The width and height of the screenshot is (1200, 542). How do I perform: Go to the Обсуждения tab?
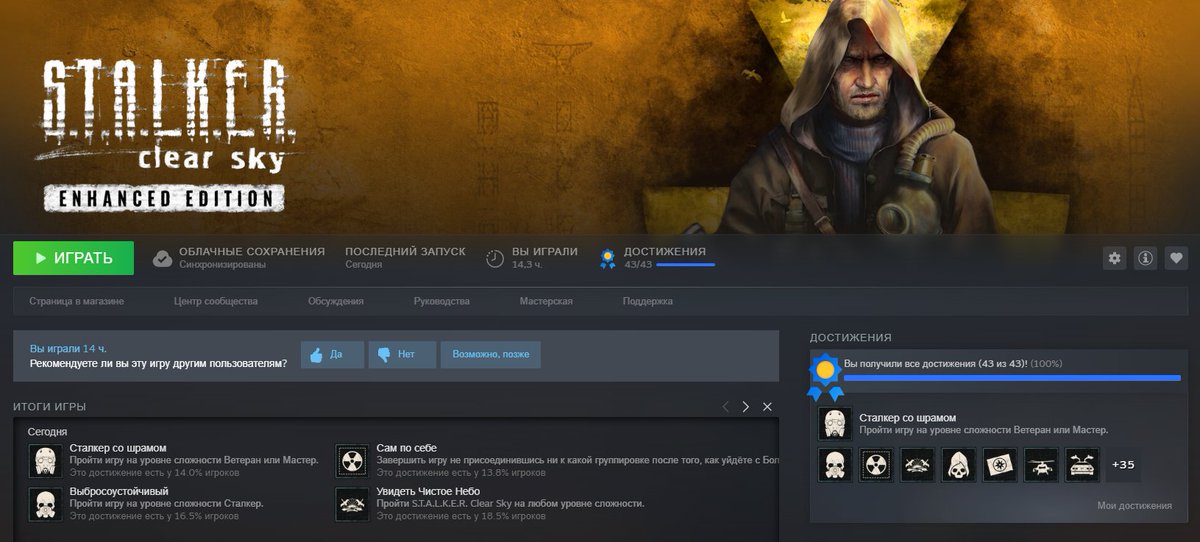point(335,301)
